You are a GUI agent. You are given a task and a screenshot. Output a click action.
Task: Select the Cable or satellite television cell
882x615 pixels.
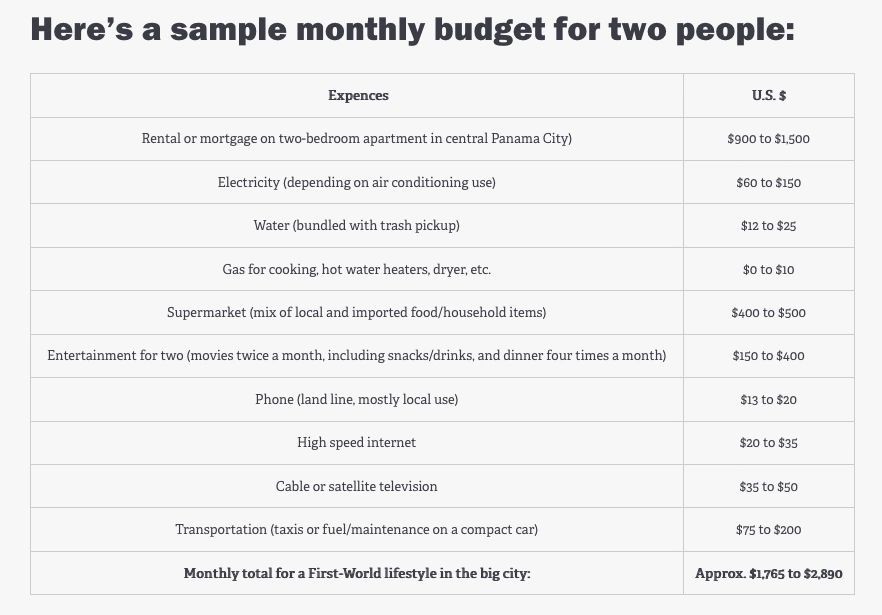[357, 487]
